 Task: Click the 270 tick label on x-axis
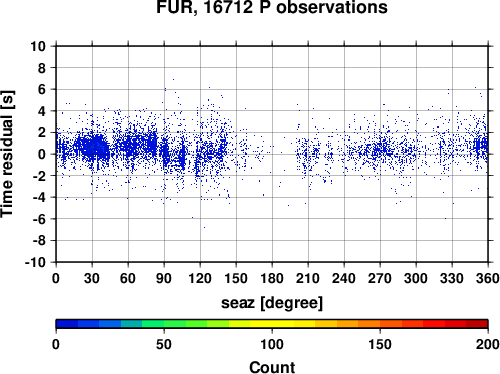(x=380, y=278)
